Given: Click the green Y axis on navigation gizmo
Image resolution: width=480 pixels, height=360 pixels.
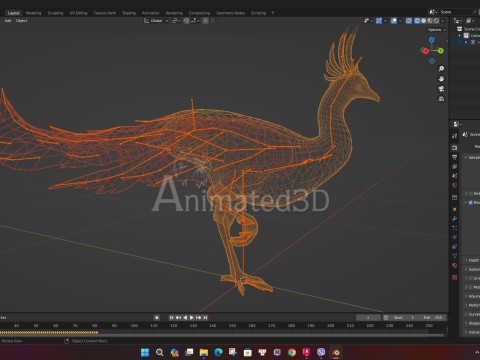Looking at the screenshot, I should (x=441, y=51).
